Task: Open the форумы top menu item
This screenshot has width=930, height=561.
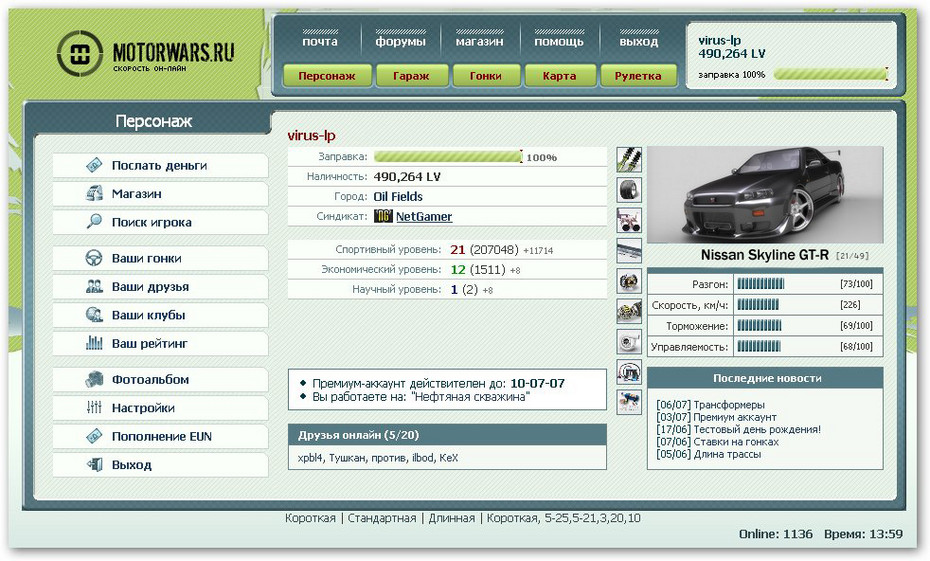Action: click(x=400, y=41)
